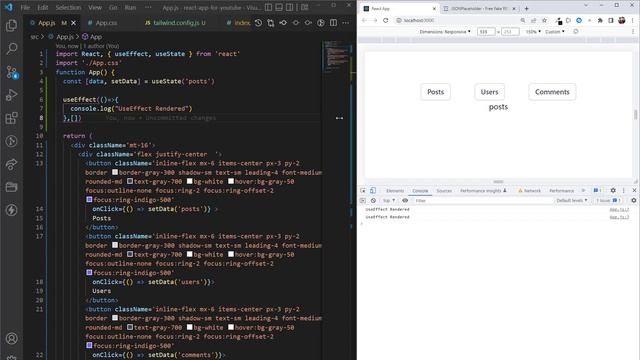
Task: Click the text-gray-700 color swatch on line 17
Action: [x=130, y=254]
